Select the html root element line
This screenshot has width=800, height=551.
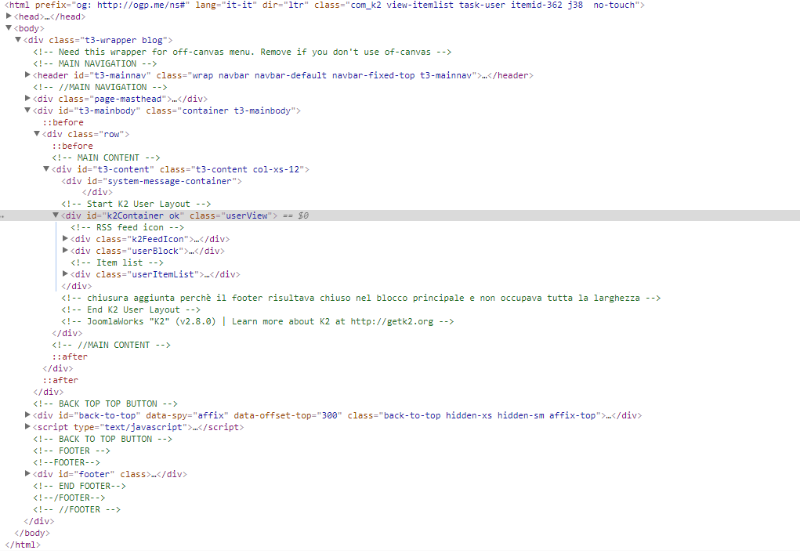coord(324,5)
